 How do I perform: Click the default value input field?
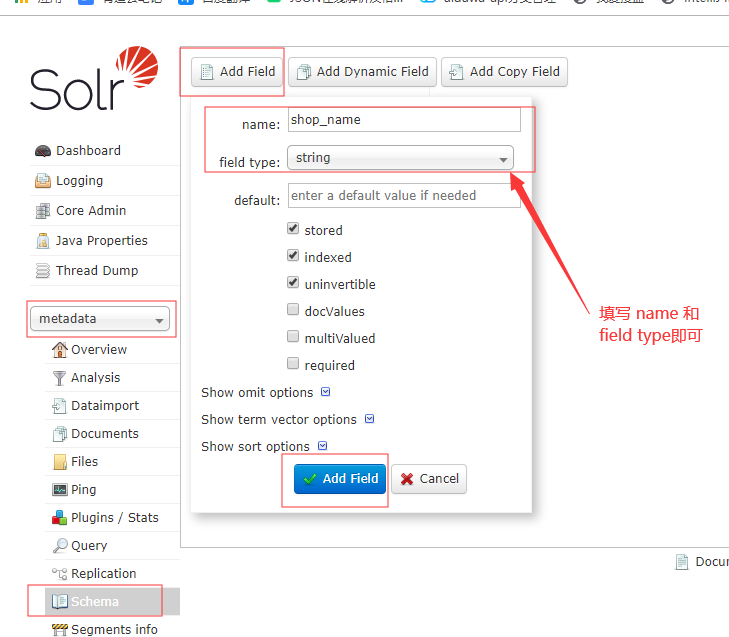(x=403, y=196)
